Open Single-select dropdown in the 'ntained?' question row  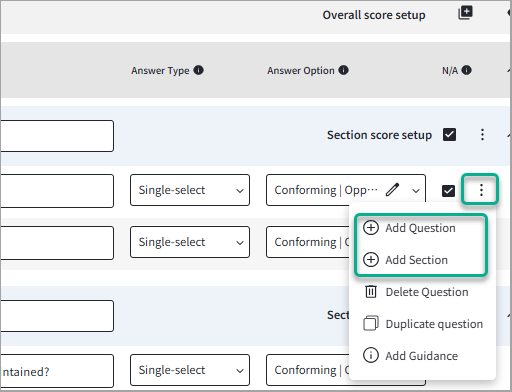[190, 370]
